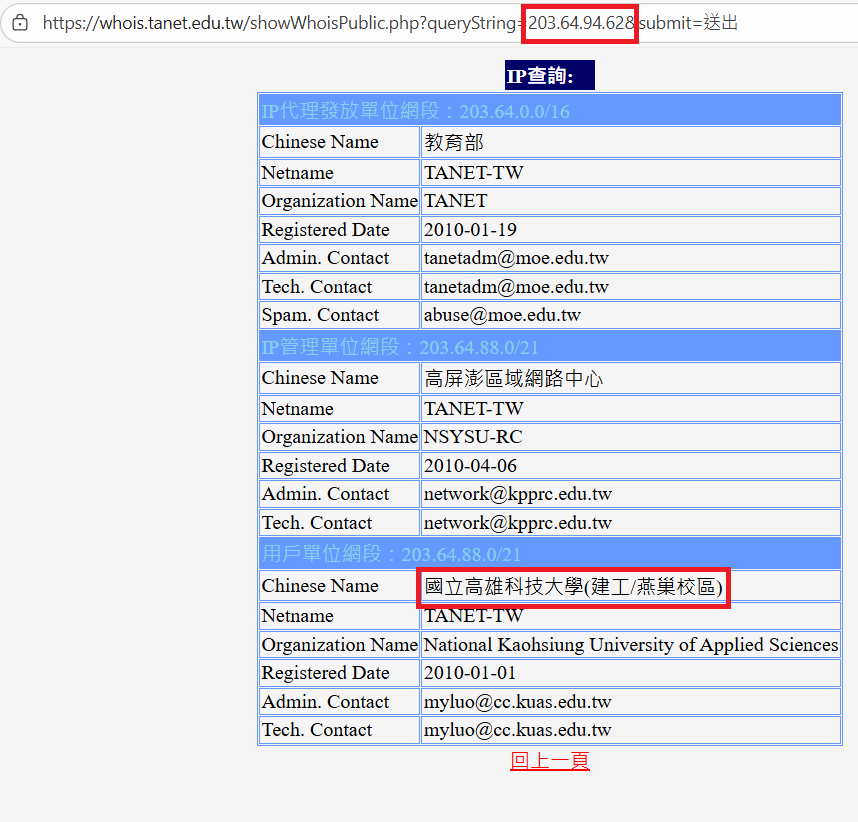Click the lock icon in the address bar
Screen dimensions: 858x822
click(x=20, y=23)
